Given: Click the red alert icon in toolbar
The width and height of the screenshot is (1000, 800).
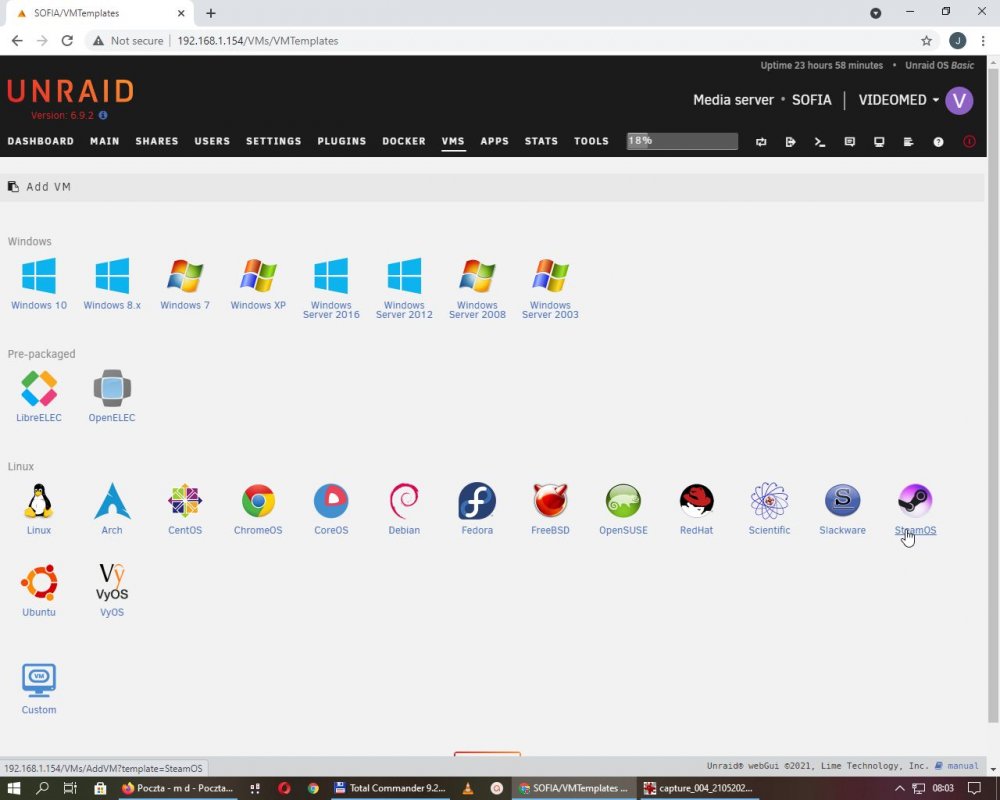Looking at the screenshot, I should click(969, 142).
